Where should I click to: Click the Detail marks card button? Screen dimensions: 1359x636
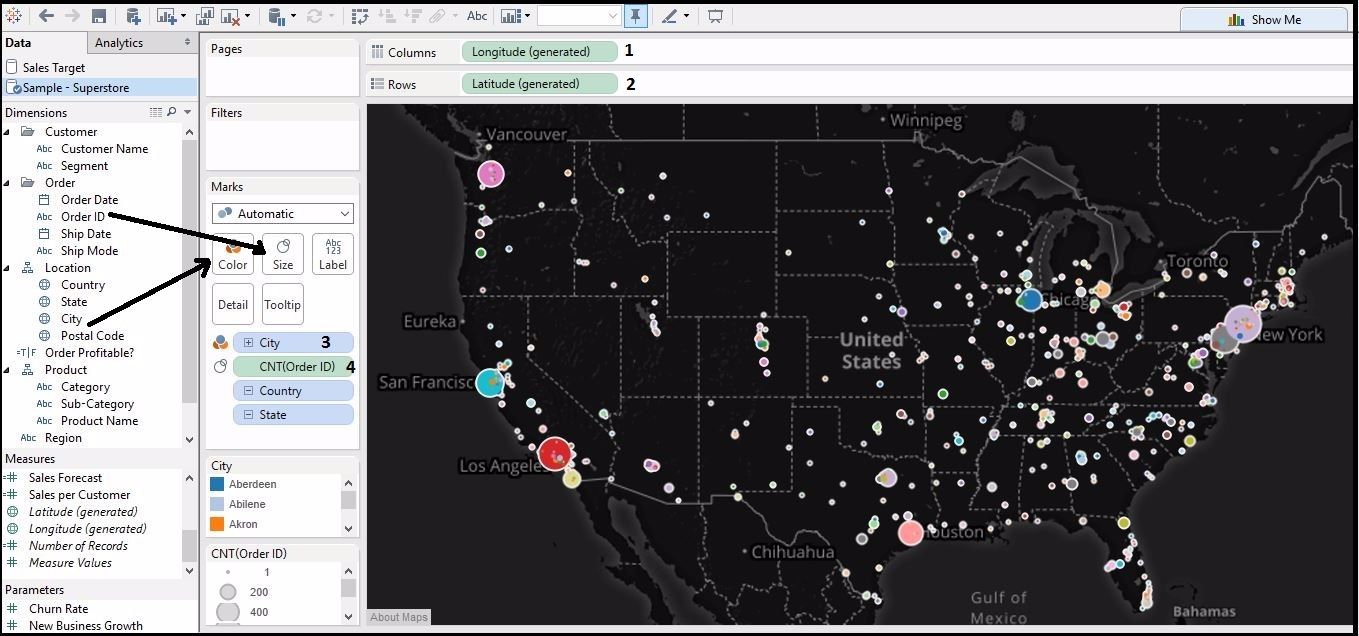[x=232, y=304]
